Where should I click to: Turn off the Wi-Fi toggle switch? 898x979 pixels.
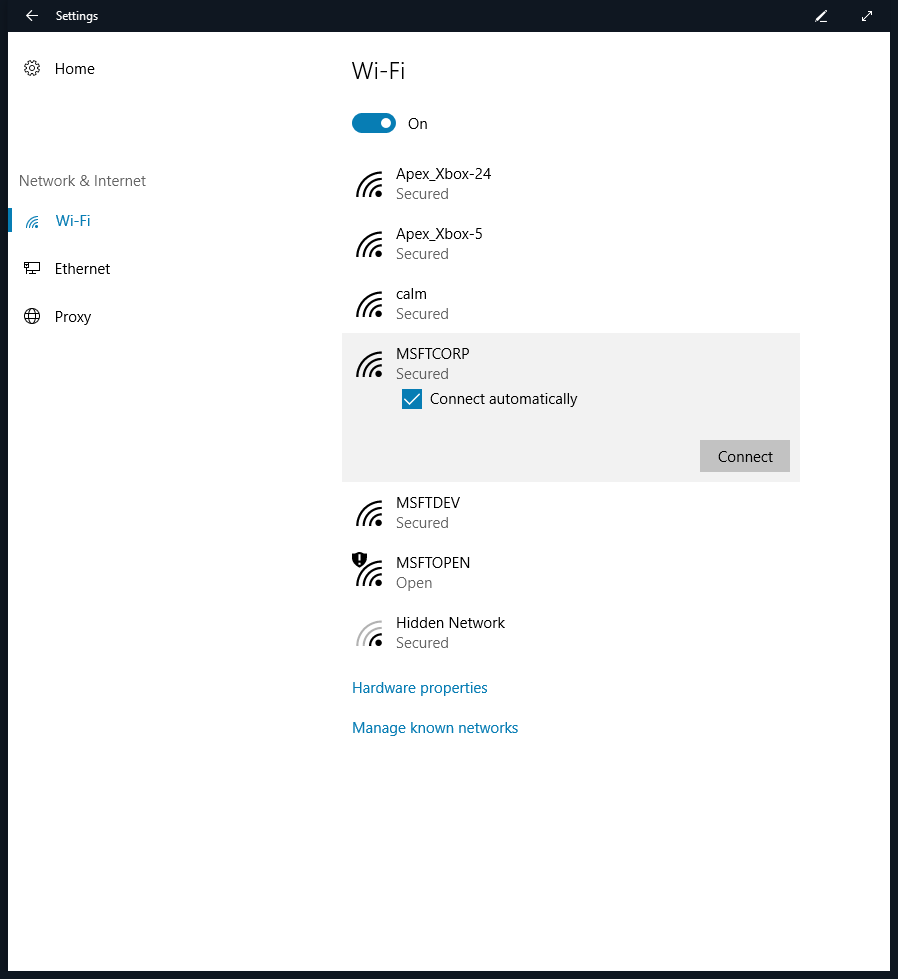(373, 124)
